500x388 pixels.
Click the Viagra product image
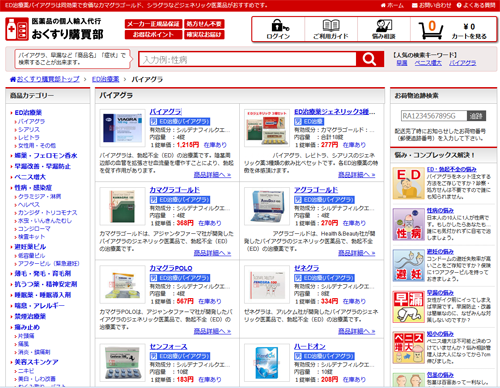[x=122, y=128]
